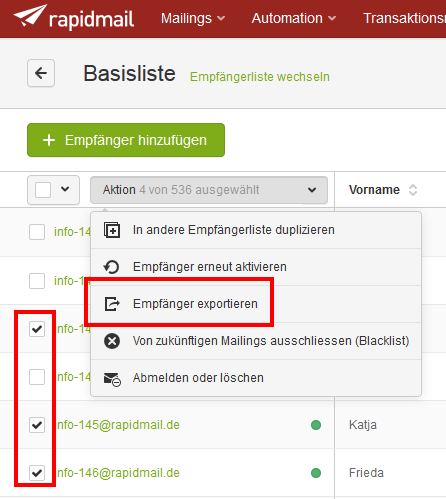
Task: Click the rapidmail paper plane logo
Action: coord(30,15)
